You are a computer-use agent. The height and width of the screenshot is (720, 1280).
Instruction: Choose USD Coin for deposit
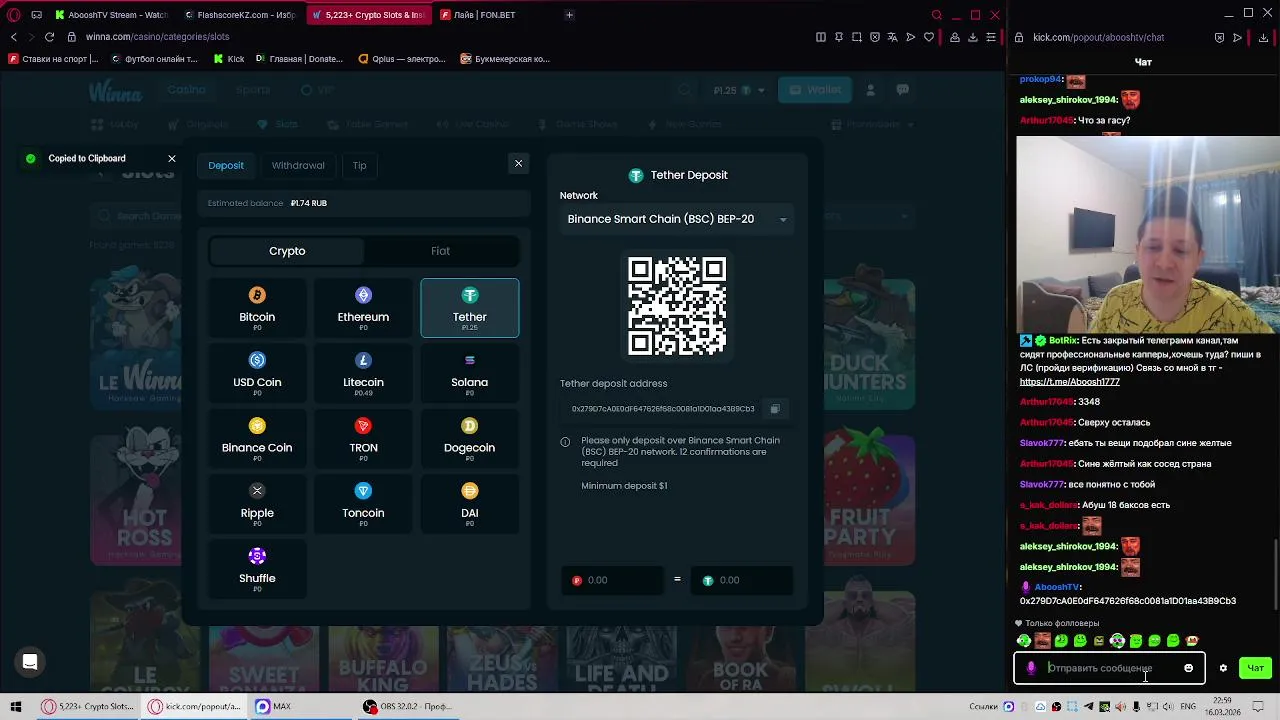pos(257,373)
